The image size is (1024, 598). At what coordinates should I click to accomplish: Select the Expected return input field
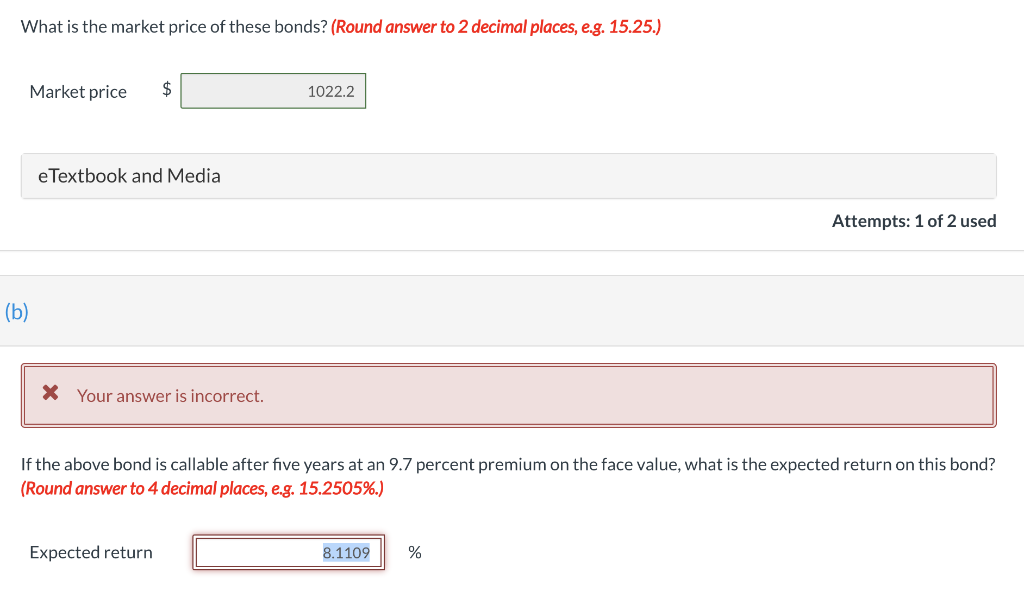pos(288,551)
